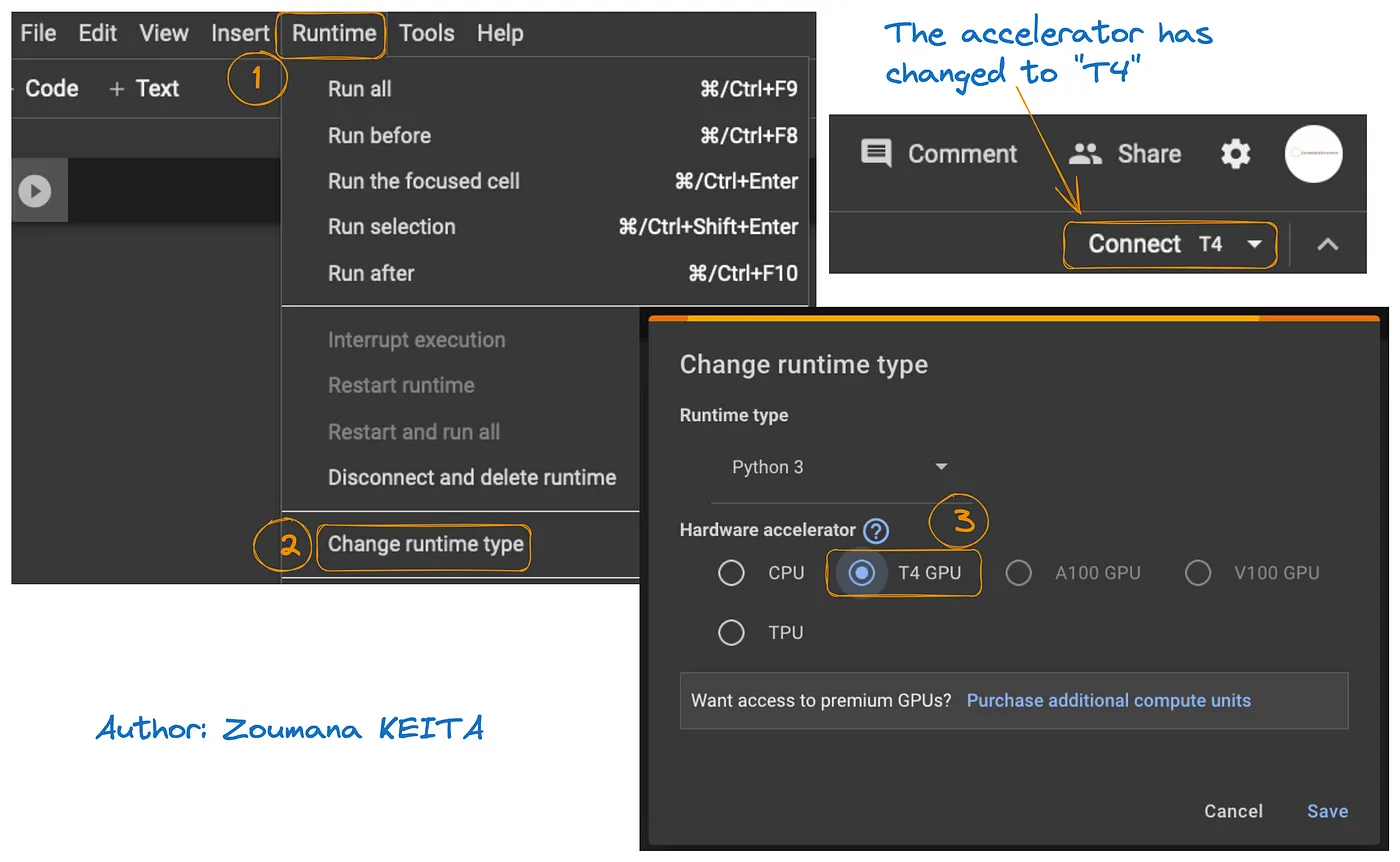Click the Hardware accelerator help icon

tap(877, 531)
